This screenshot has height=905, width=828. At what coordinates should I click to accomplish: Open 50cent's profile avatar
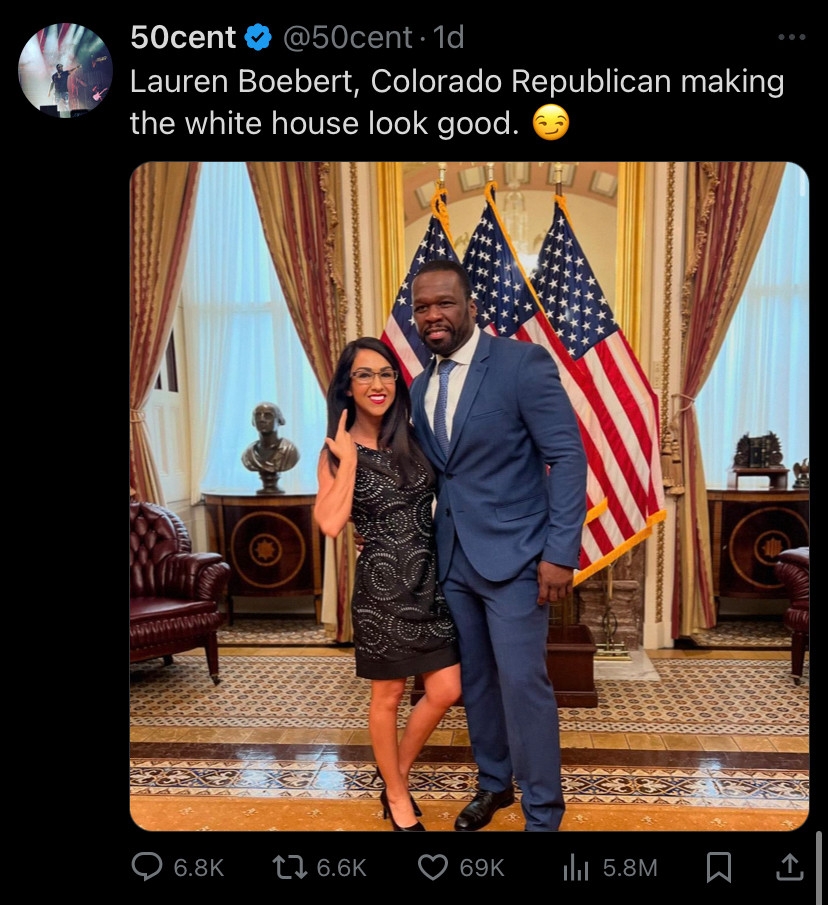[x=65, y=70]
